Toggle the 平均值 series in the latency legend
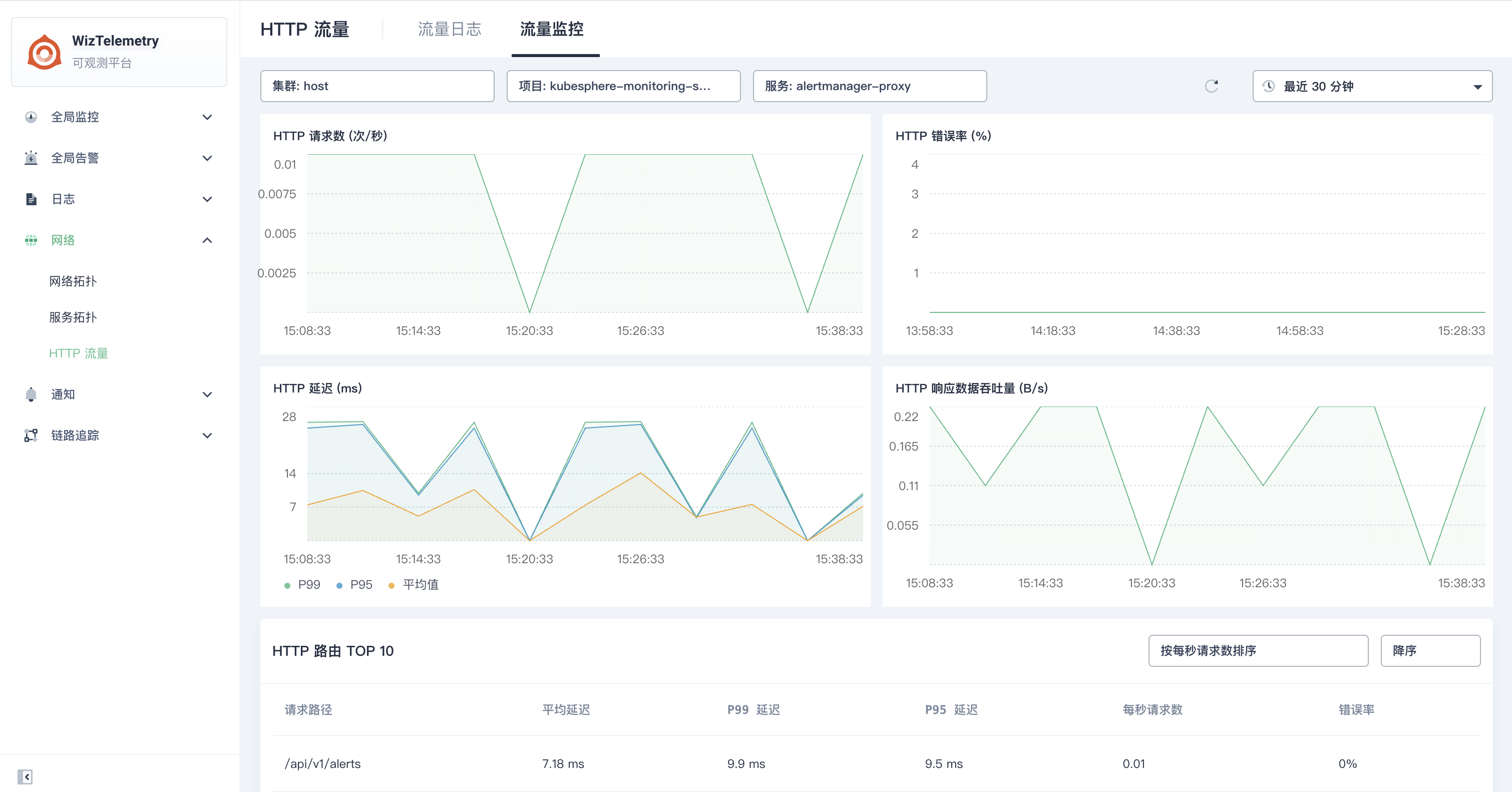This screenshot has width=1512, height=792. pyautogui.click(x=414, y=585)
